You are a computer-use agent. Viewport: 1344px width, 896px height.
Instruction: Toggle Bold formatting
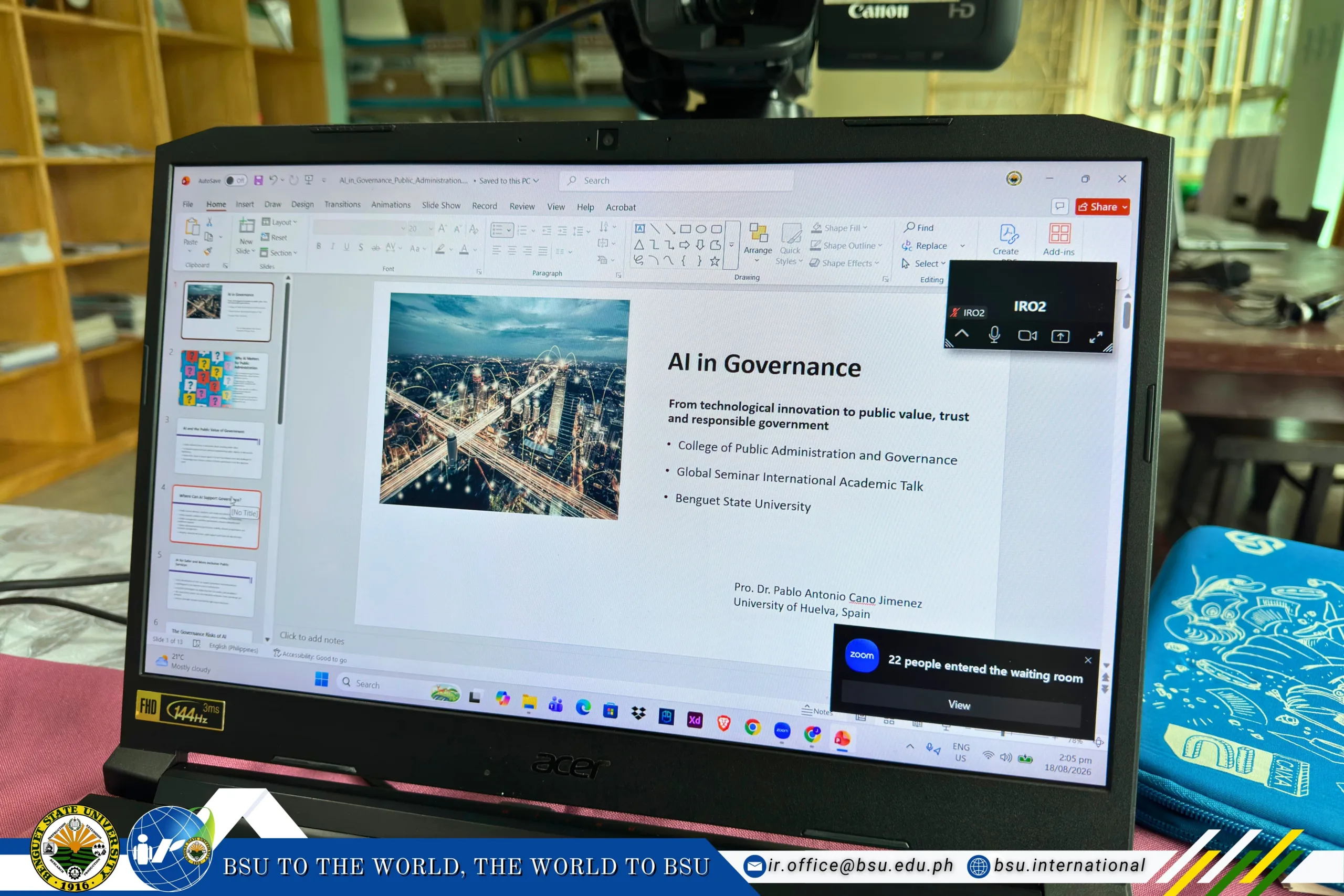point(318,246)
